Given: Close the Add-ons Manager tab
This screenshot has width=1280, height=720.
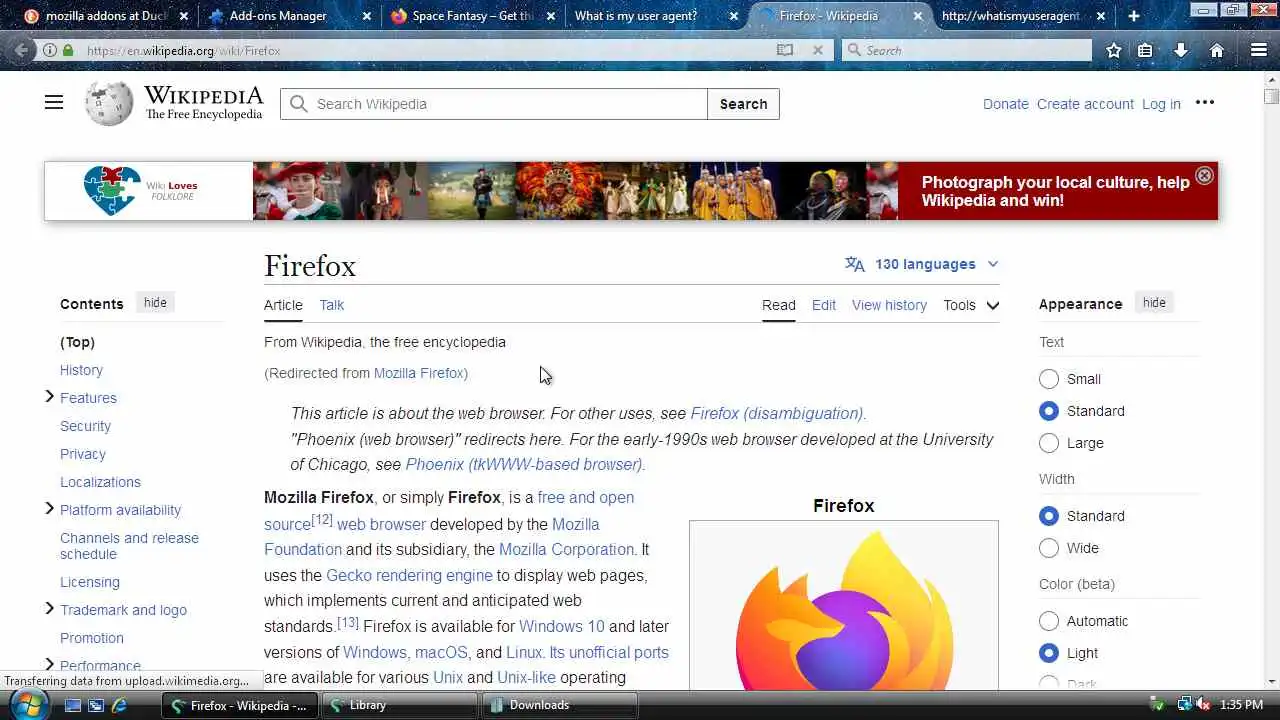Looking at the screenshot, I should pos(366,16).
